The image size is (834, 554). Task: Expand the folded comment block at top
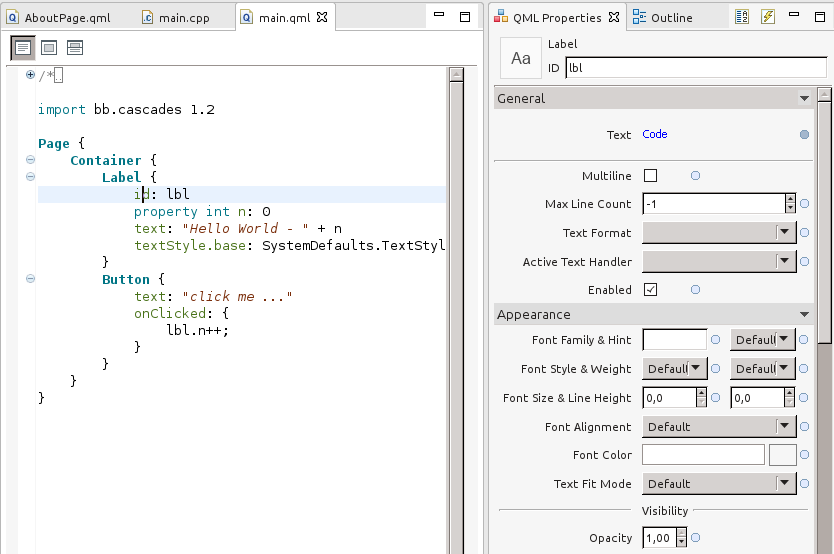pyautogui.click(x=30, y=75)
